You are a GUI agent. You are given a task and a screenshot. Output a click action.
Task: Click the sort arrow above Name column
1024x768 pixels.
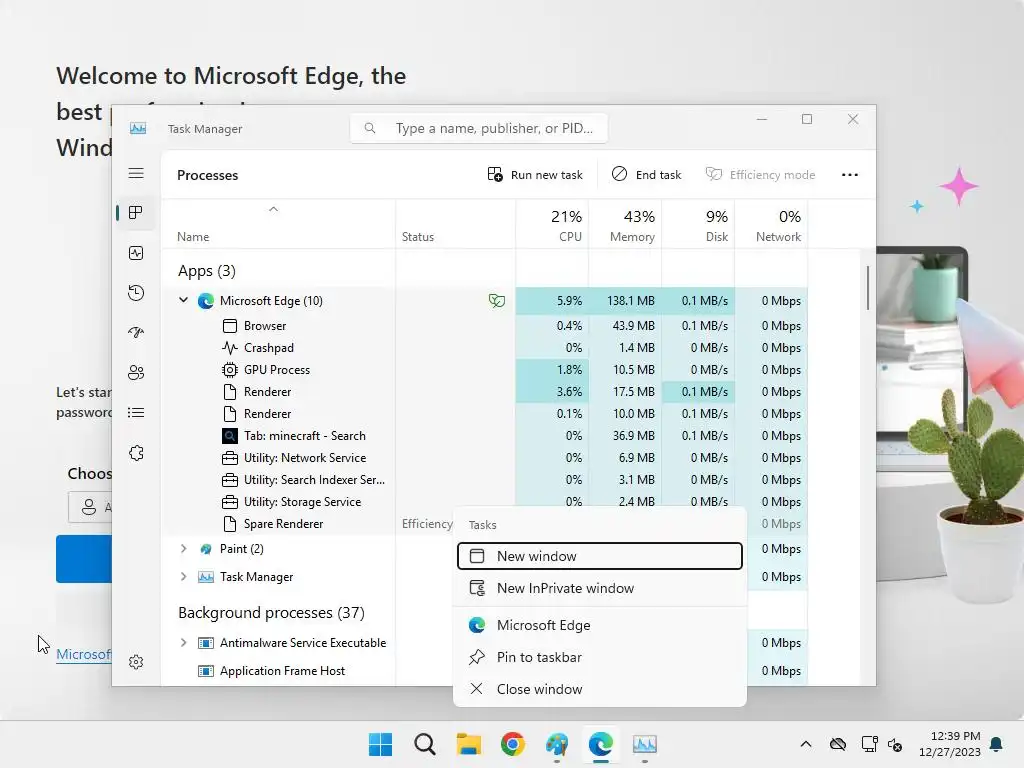click(274, 209)
